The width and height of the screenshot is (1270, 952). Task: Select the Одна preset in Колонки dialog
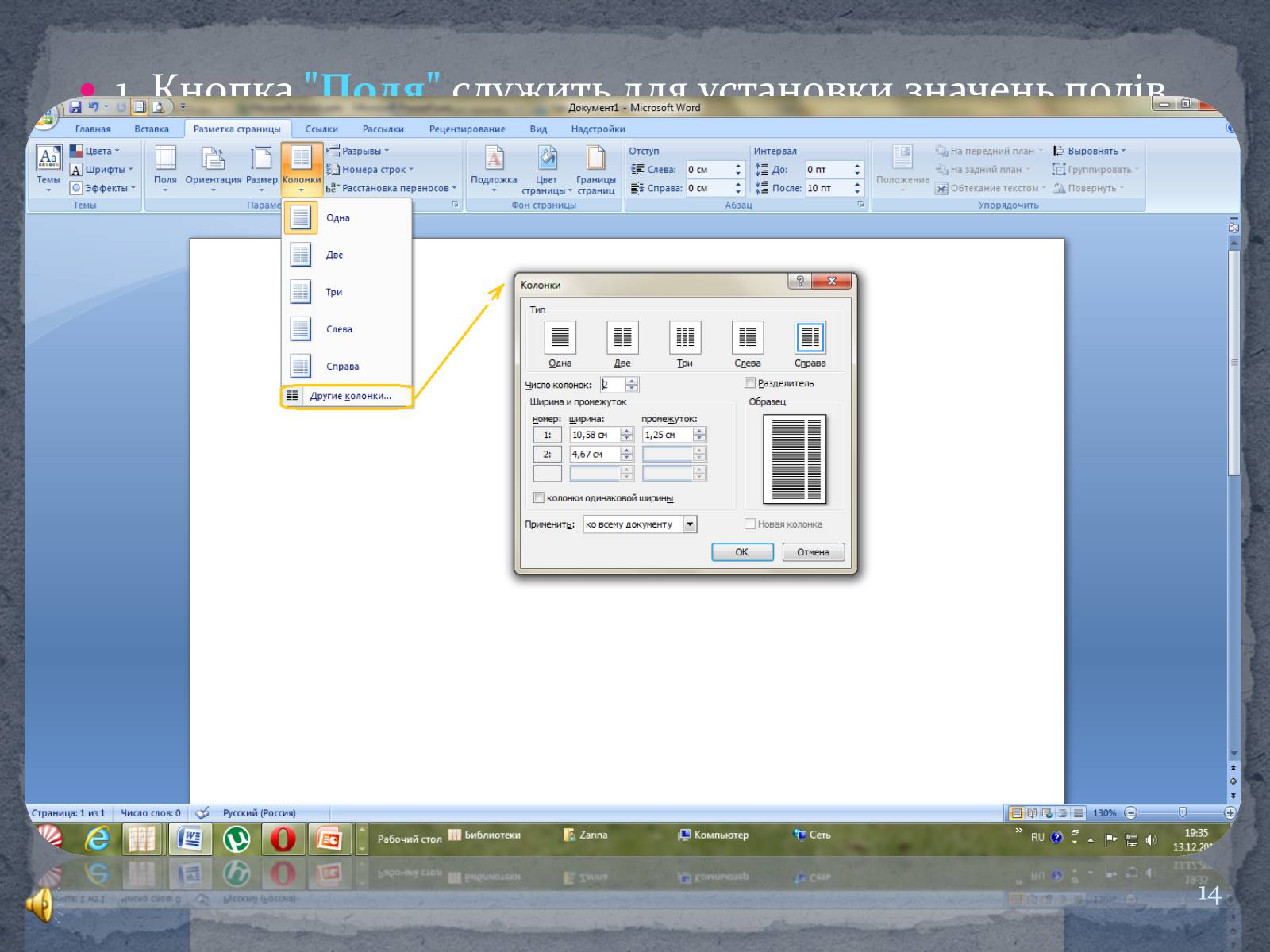tap(560, 344)
